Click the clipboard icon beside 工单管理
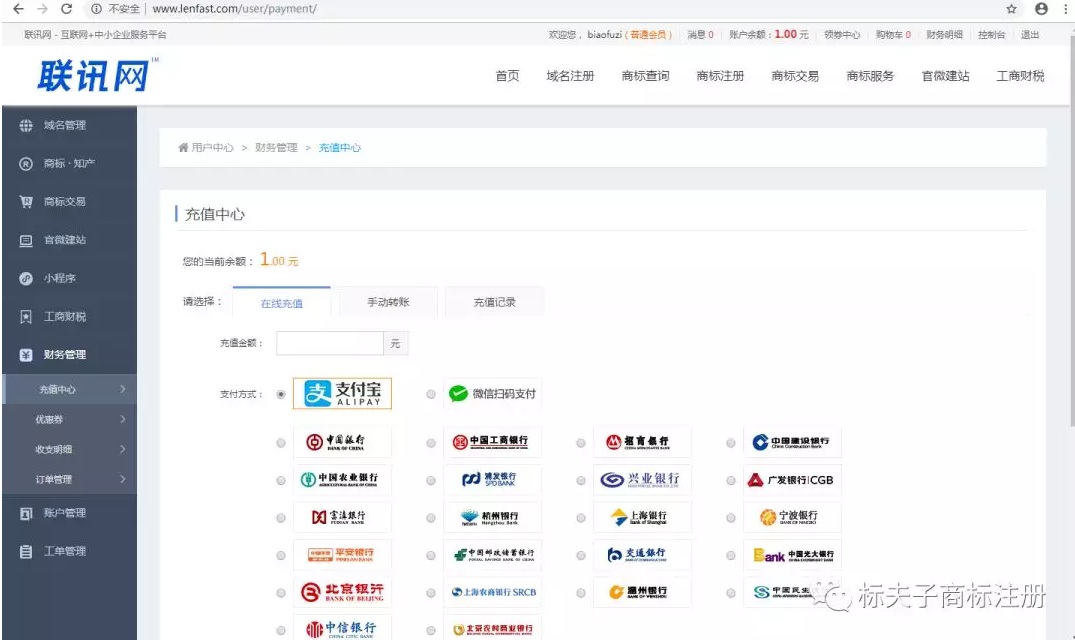Screen dimensions: 1075x640 (26, 552)
